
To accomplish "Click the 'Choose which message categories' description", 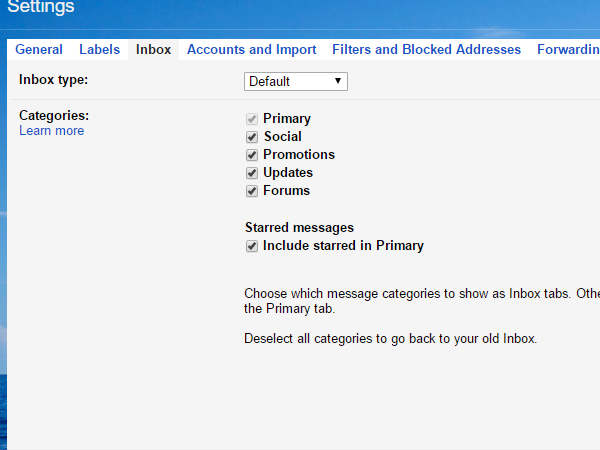I will click(x=420, y=293).
